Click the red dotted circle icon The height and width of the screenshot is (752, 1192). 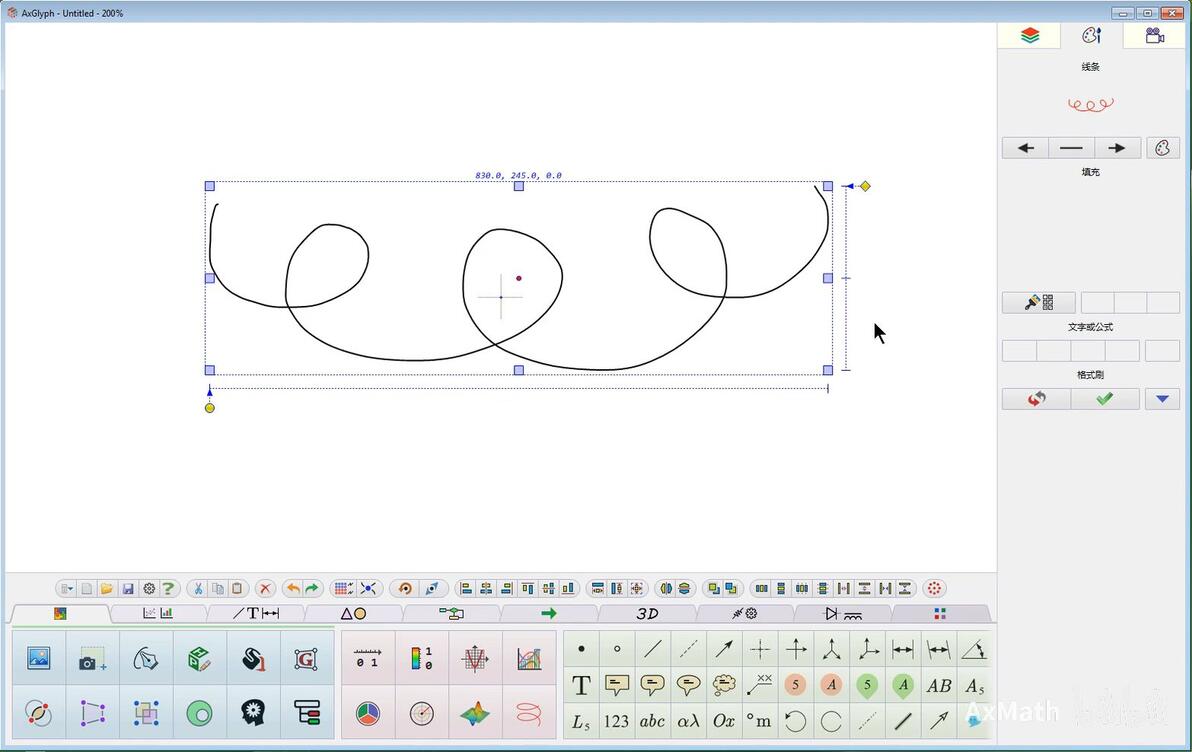click(x=934, y=589)
